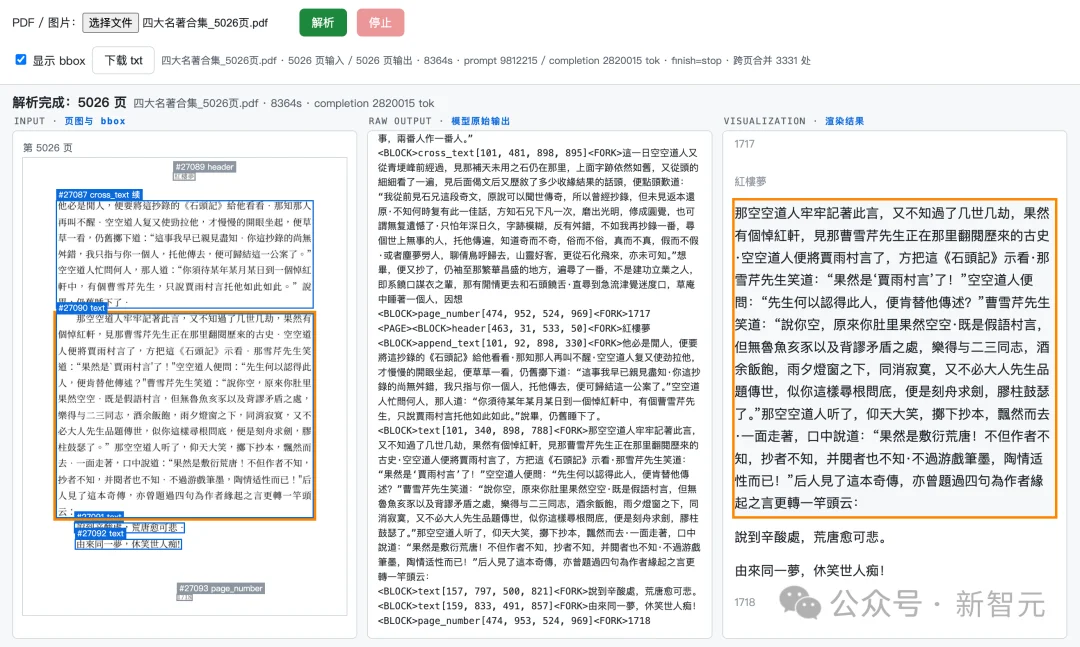Click page number 1718 in visualization panel
1080x647 pixels.
click(x=745, y=602)
